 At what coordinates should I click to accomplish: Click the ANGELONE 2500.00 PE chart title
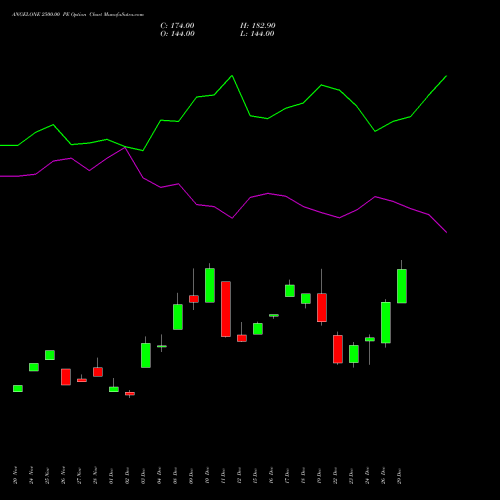coord(78,15)
